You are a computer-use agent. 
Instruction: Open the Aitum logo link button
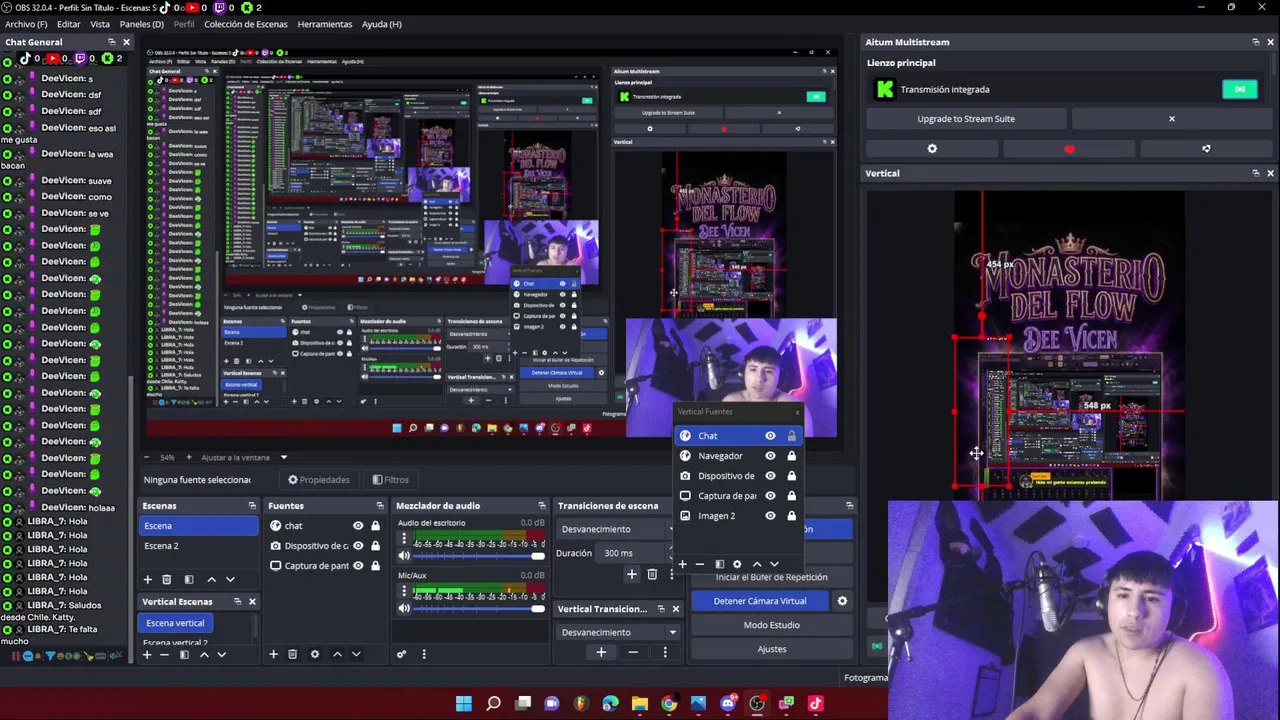[x=1206, y=149]
